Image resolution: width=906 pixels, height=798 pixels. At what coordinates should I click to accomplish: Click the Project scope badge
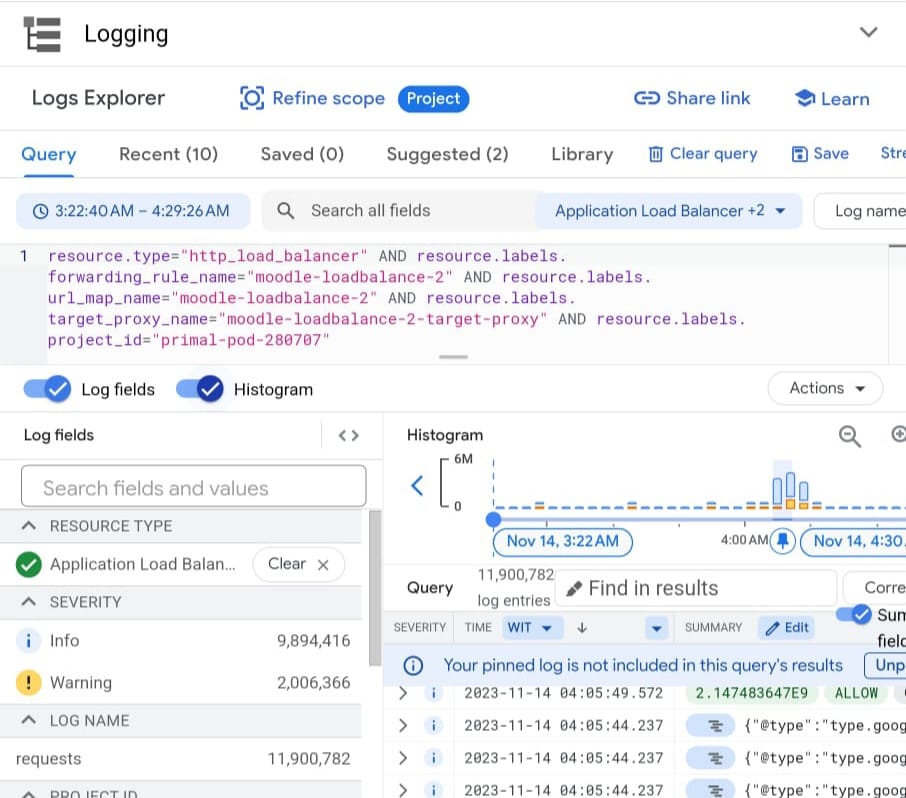tap(433, 98)
